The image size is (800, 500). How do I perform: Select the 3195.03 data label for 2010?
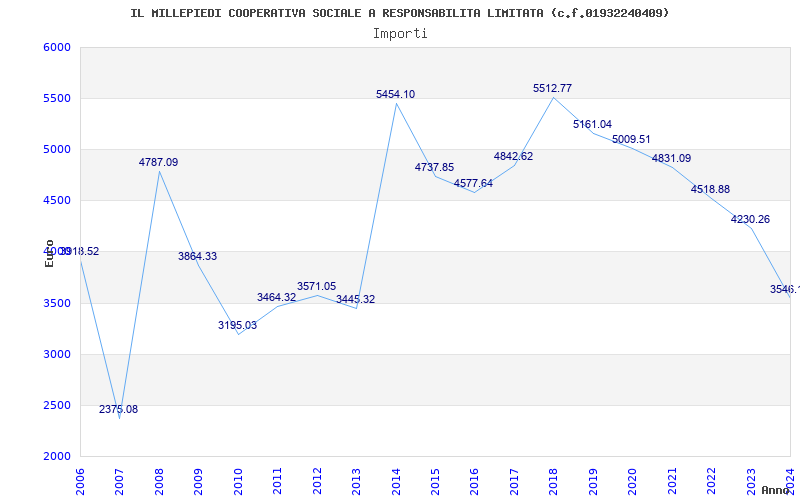pyautogui.click(x=237, y=326)
